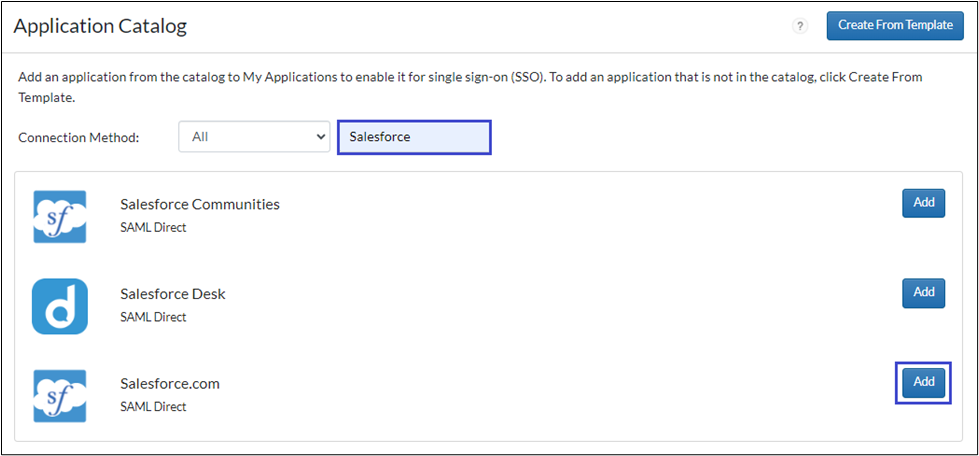The image size is (979, 456).
Task: Select the Salesforce Desk title
Action: (173, 294)
